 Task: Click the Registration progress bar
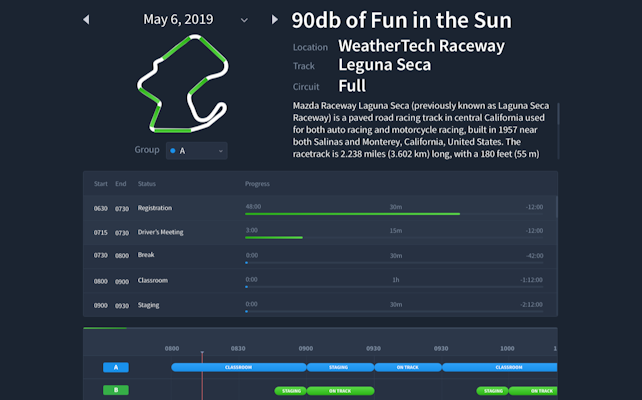[x=394, y=214]
